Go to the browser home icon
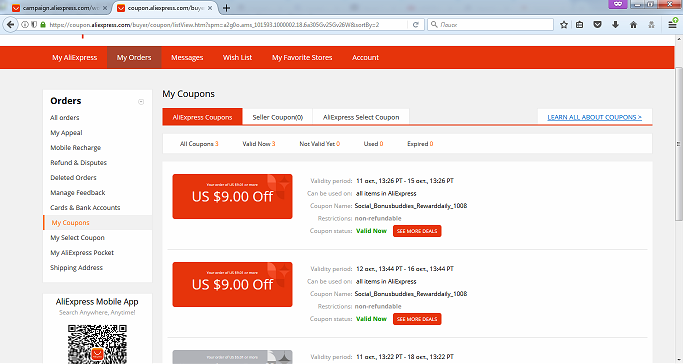Screen dimensions: 684x364 633,25
